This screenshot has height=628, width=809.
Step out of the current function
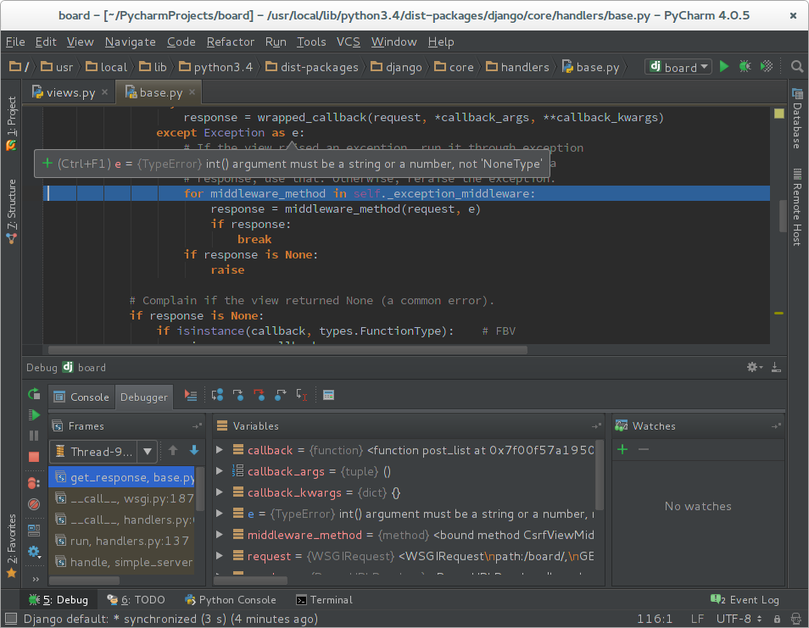pos(280,396)
